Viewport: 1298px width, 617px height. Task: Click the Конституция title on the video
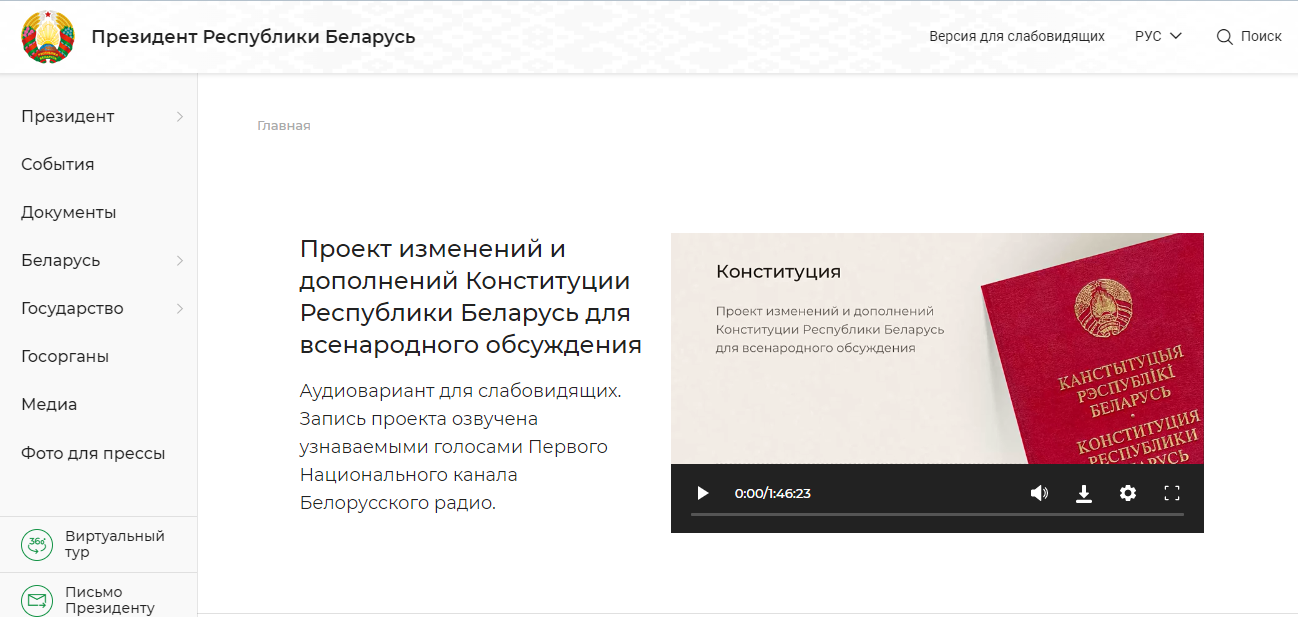779,271
